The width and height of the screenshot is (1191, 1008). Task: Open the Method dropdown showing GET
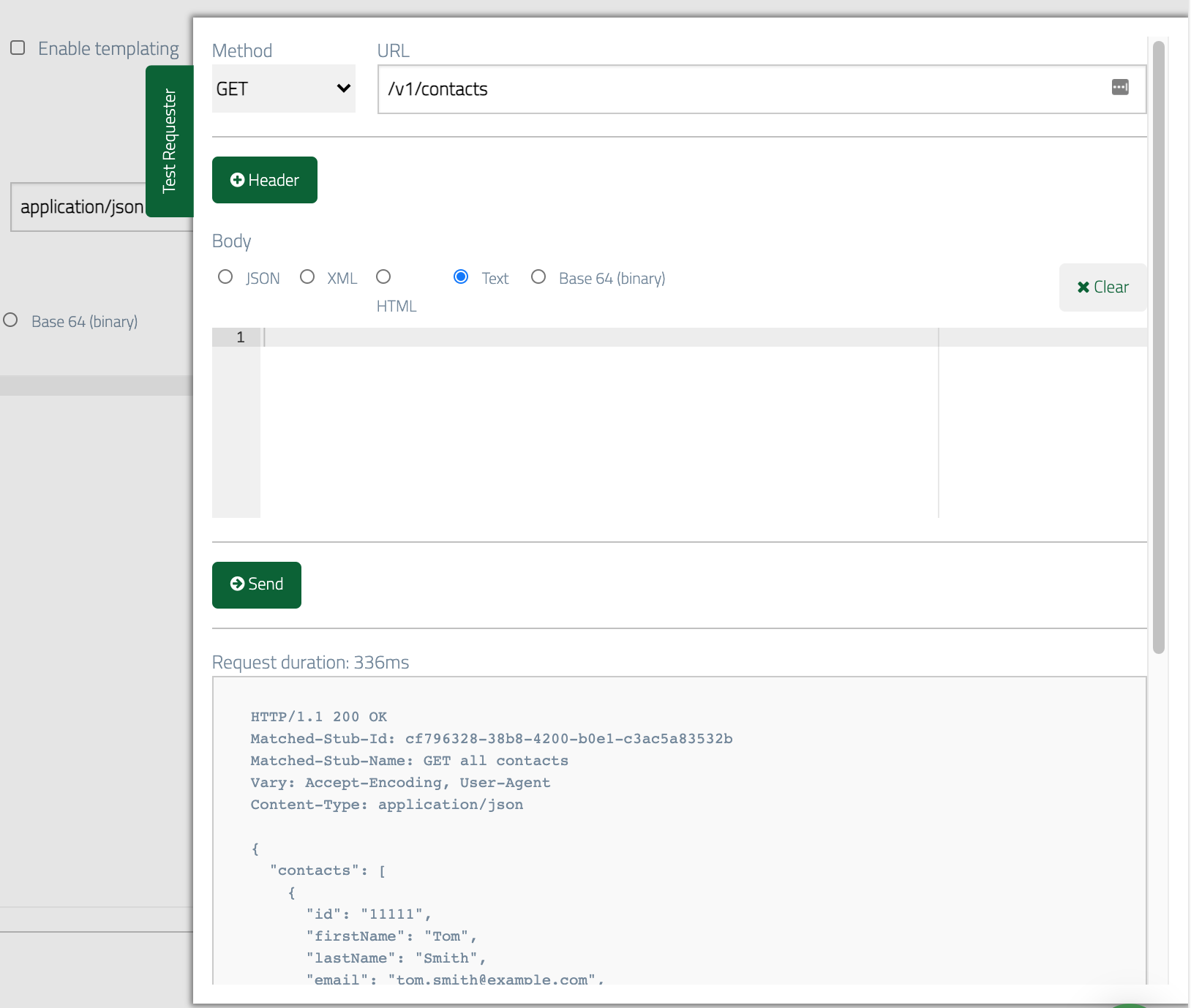click(284, 89)
